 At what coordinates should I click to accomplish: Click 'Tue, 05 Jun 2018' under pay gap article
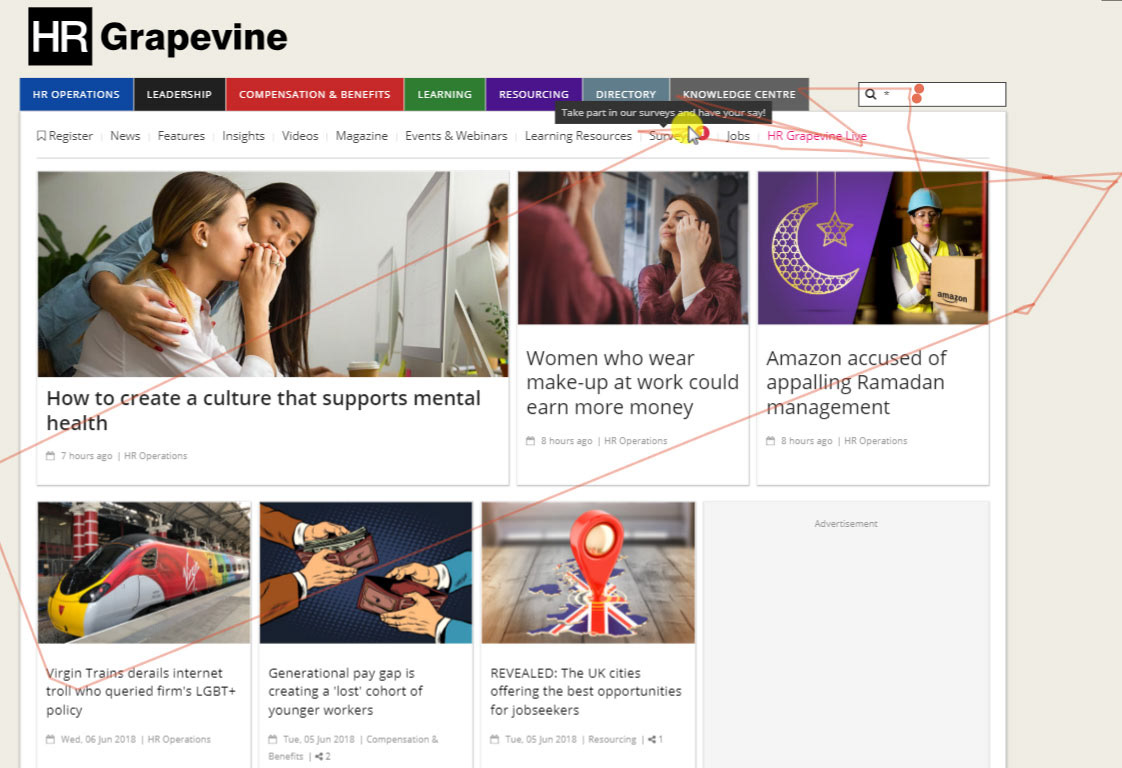pyautogui.click(x=319, y=739)
